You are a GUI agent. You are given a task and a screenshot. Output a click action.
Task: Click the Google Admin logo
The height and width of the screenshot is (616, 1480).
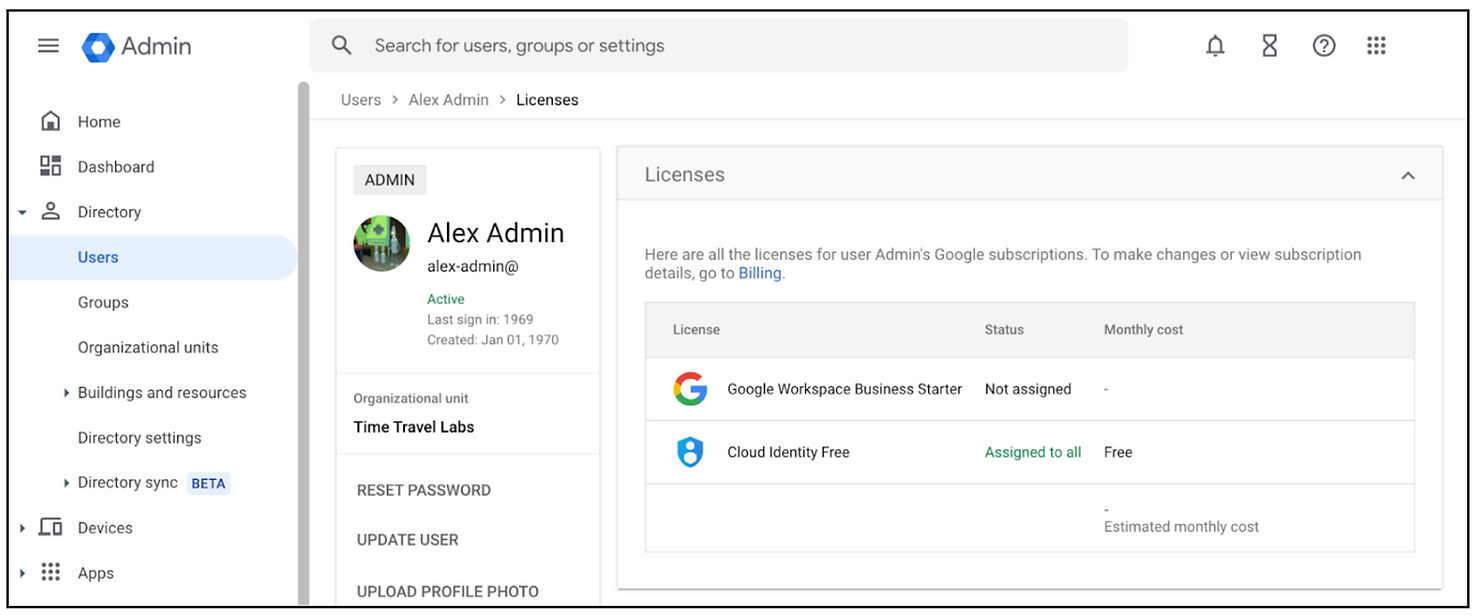pos(137,46)
